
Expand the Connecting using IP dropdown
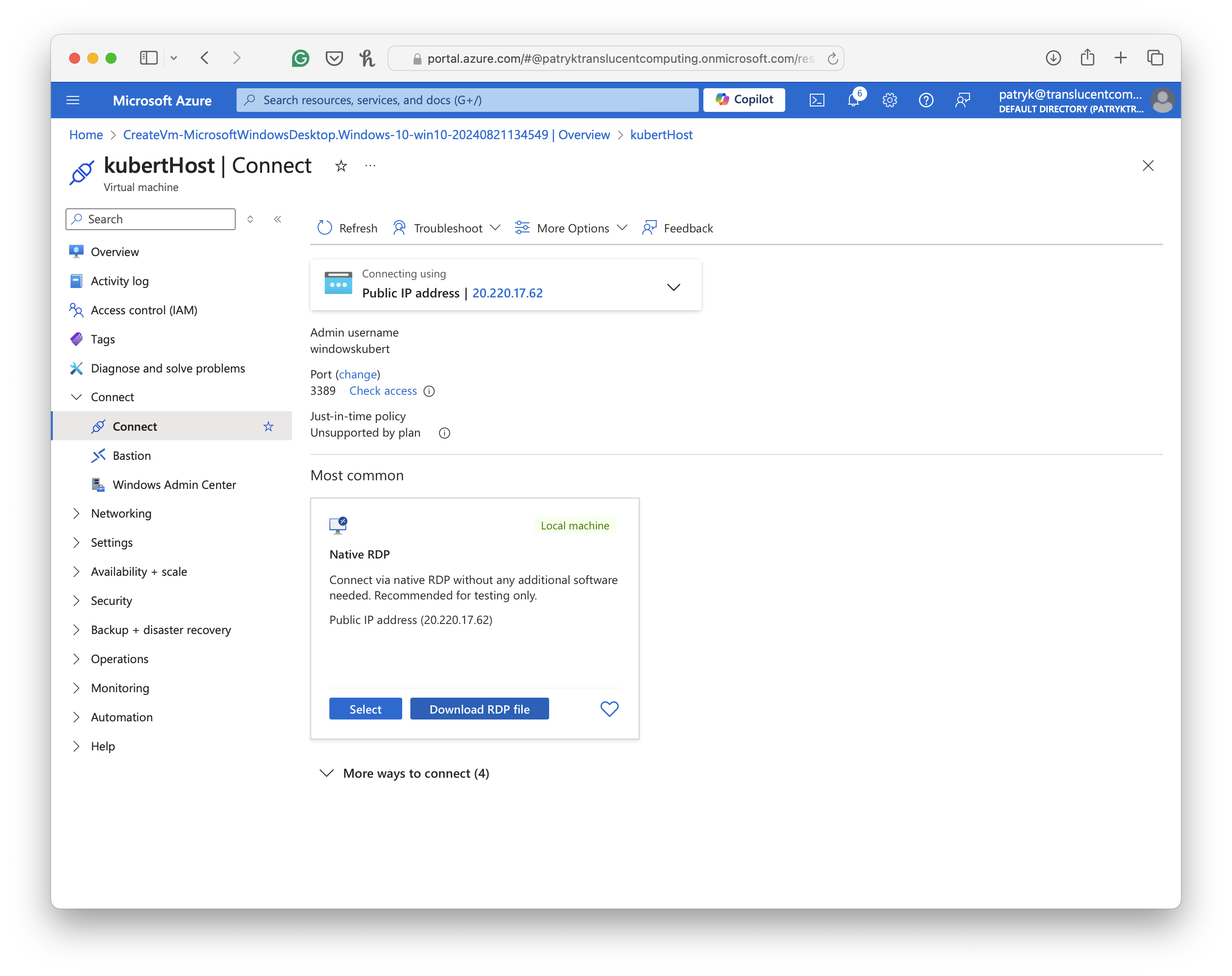tap(673, 287)
